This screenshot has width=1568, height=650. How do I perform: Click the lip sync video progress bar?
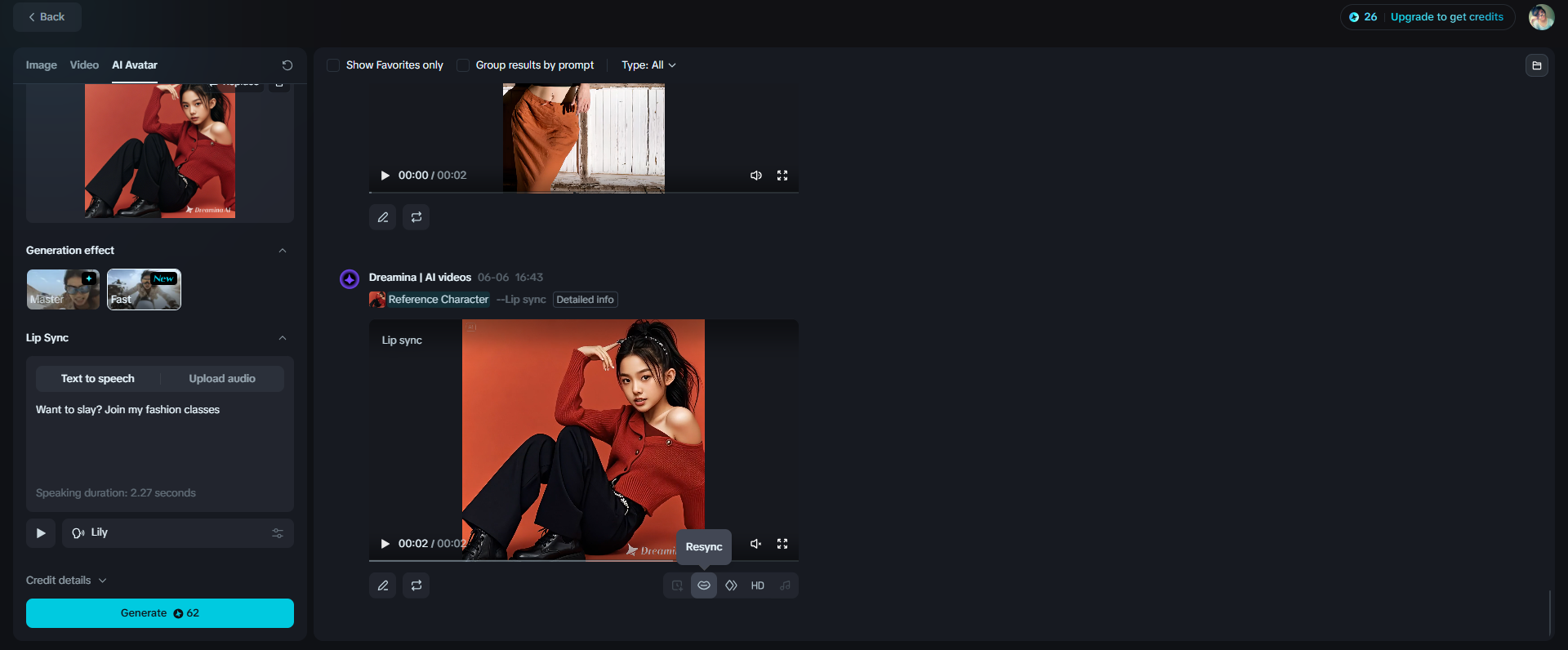[584, 561]
